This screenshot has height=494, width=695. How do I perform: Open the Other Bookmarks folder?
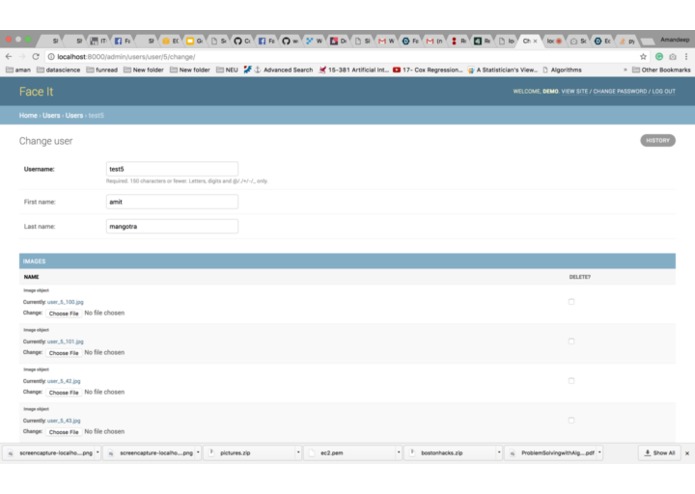coord(661,70)
